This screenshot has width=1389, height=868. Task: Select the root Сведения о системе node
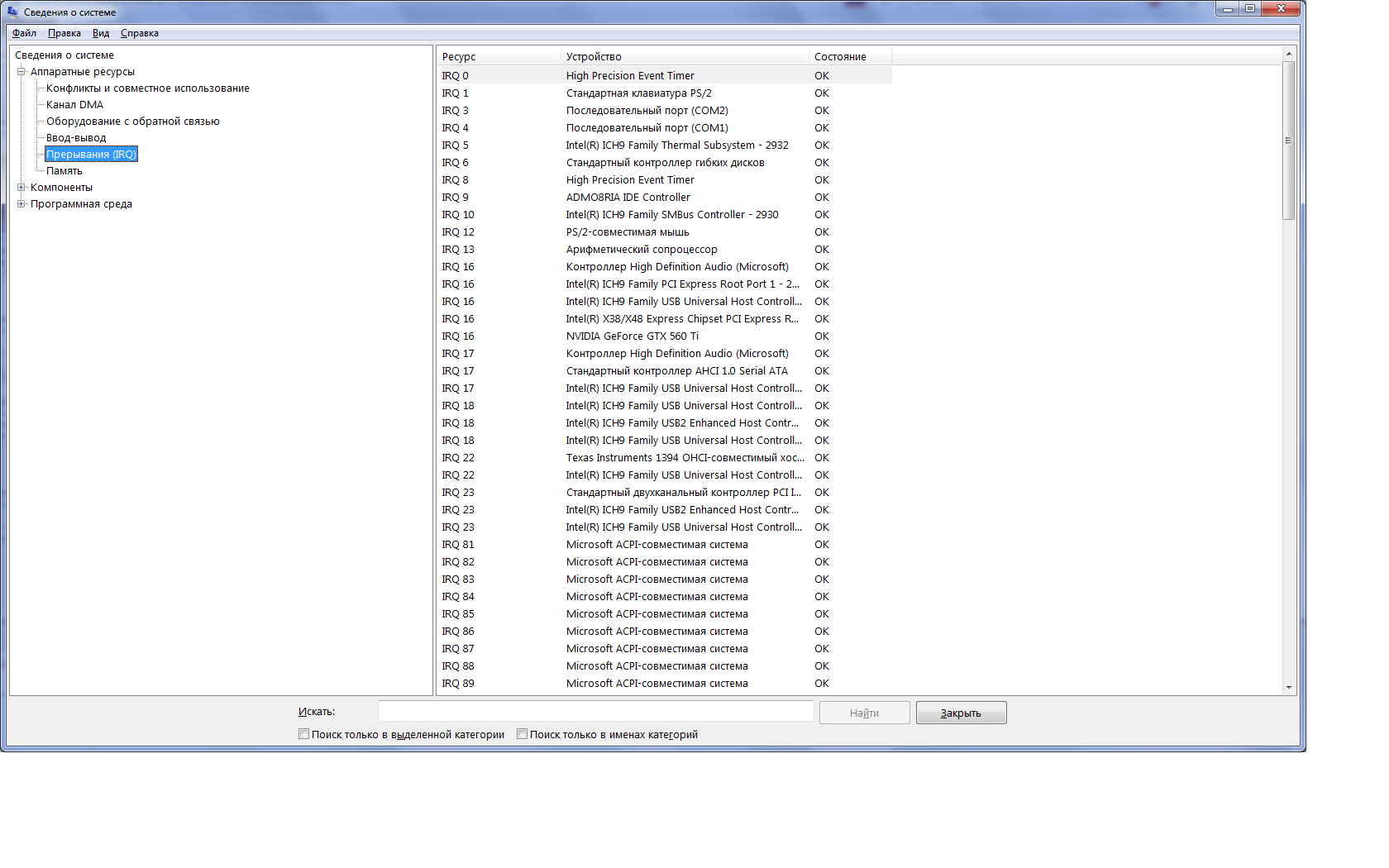[x=64, y=55]
